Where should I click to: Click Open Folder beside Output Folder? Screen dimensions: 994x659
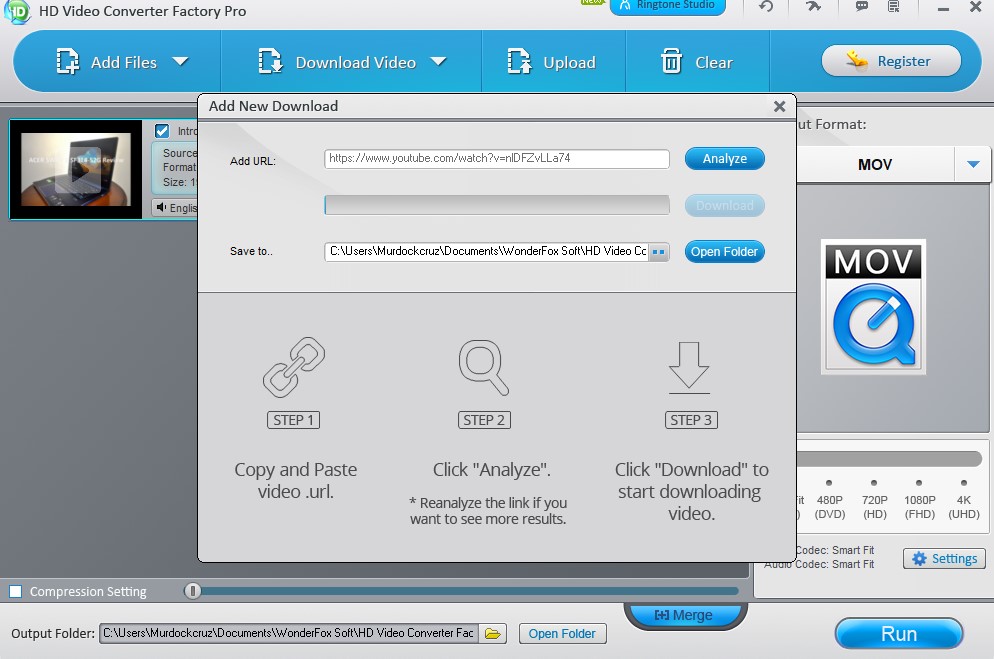point(562,634)
